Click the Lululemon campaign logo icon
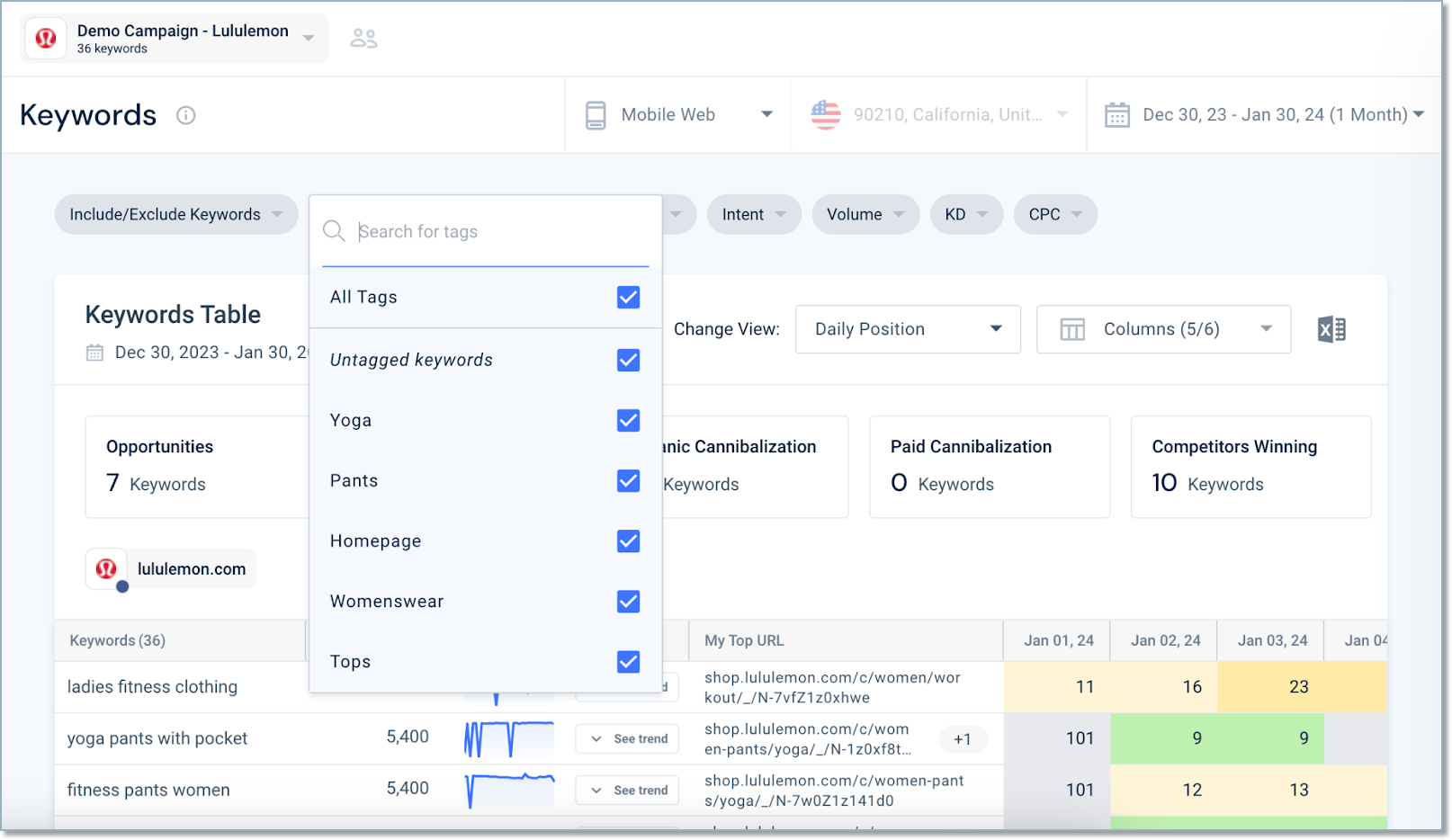 [x=45, y=39]
